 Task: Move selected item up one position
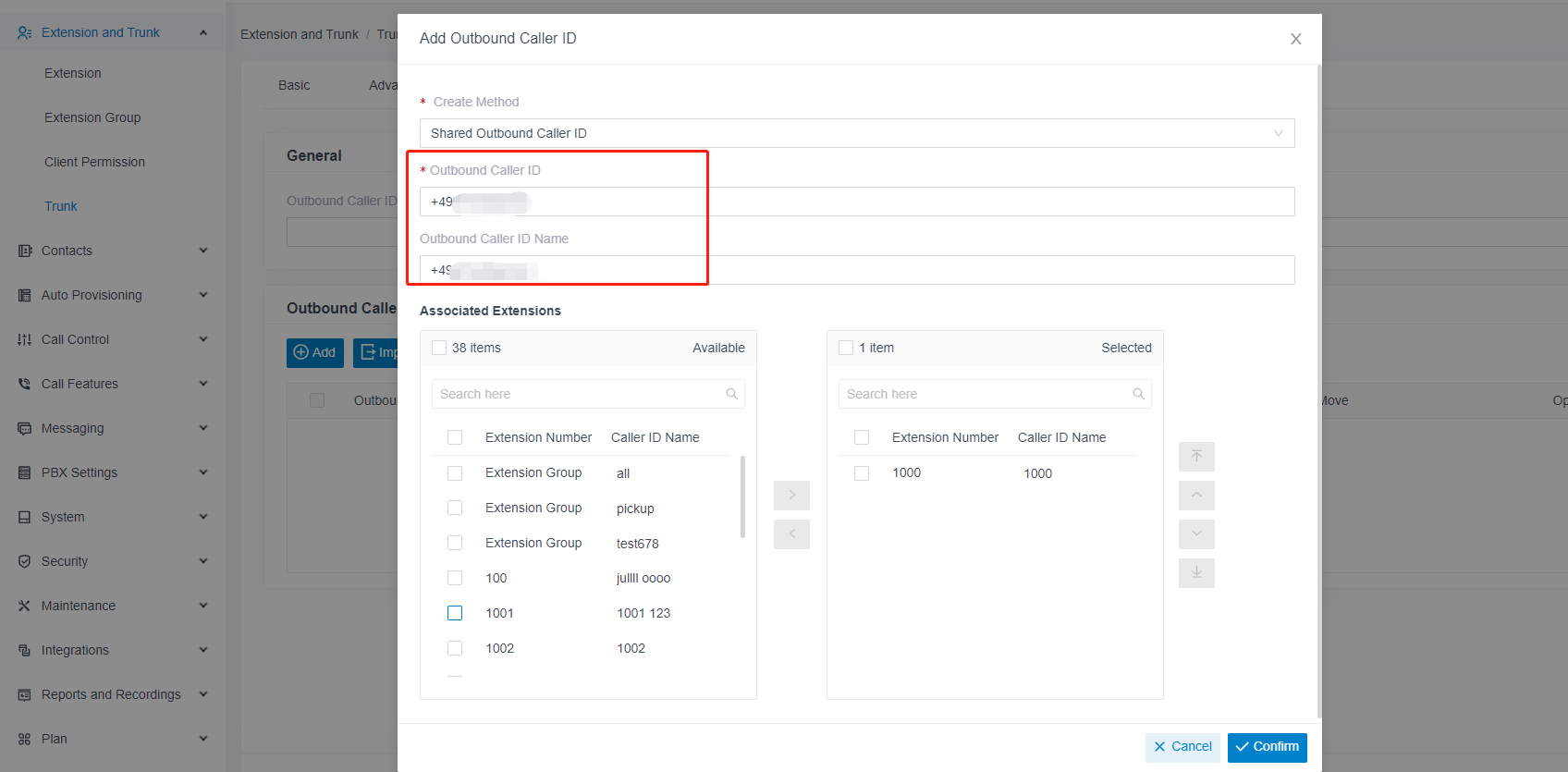pos(1196,496)
